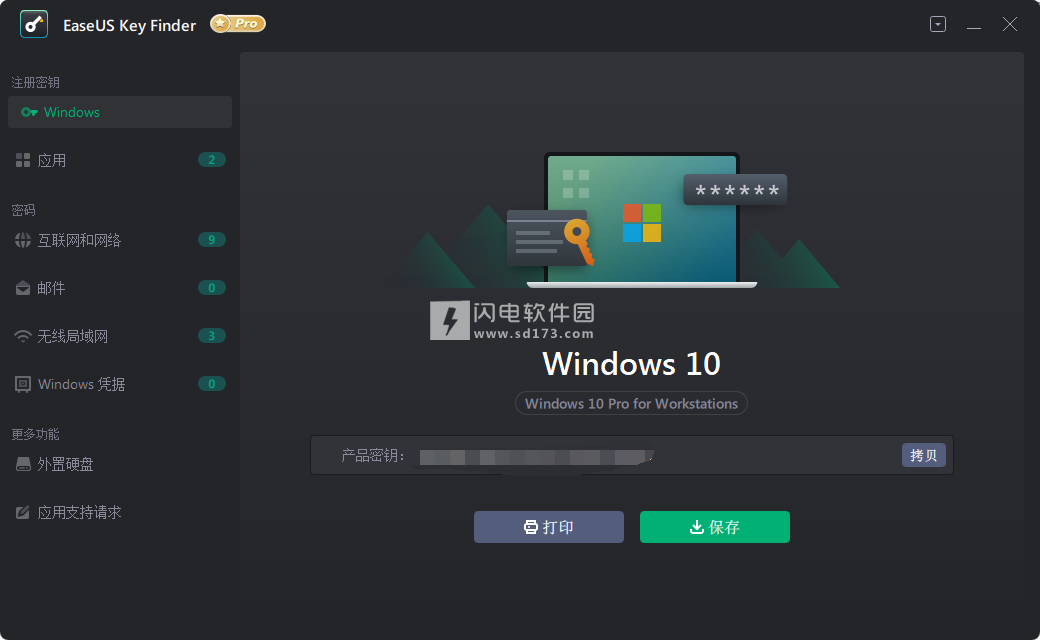Viewport: 1040px width, 640px height.
Task: Copy the product key with 拷贝 button
Action: pyautogui.click(x=923, y=455)
